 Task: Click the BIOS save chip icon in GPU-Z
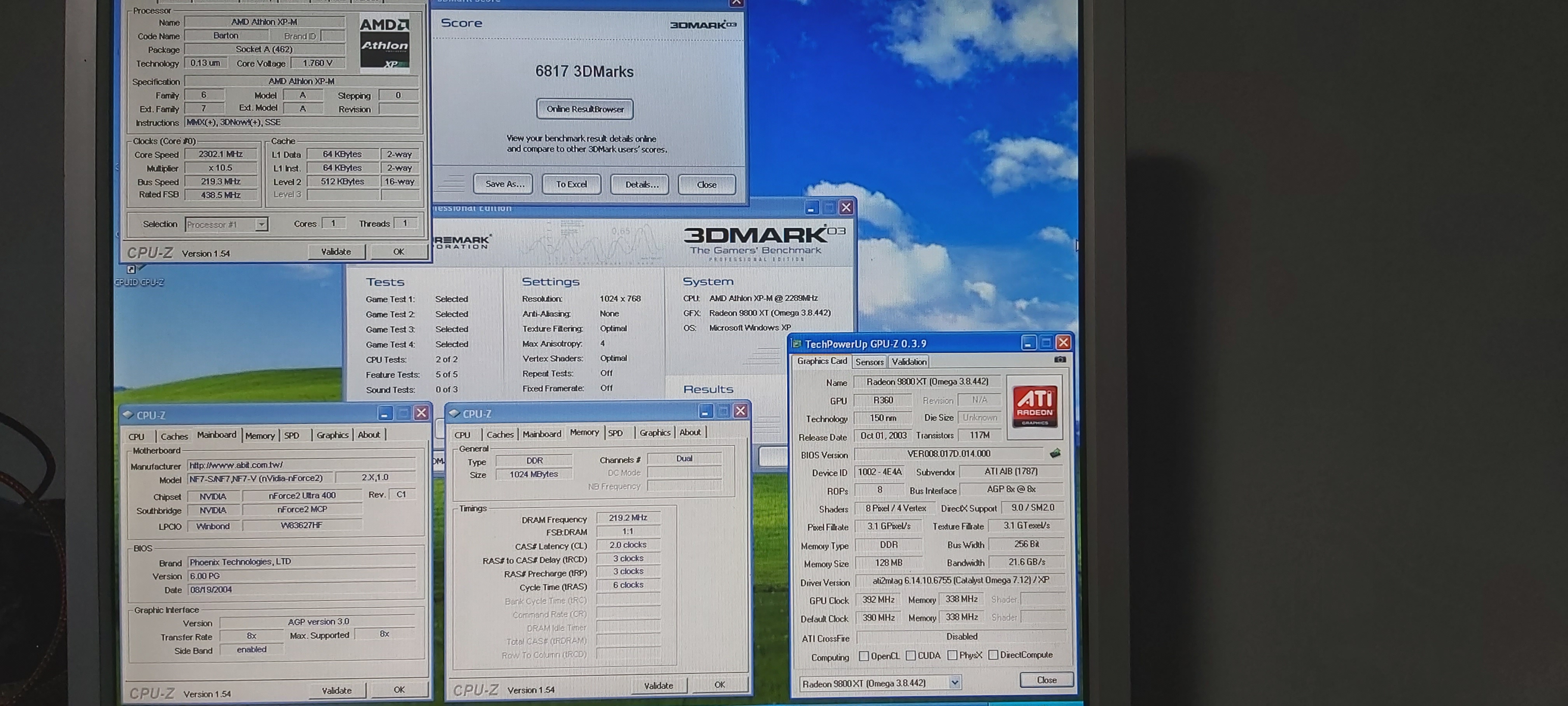(x=1055, y=453)
